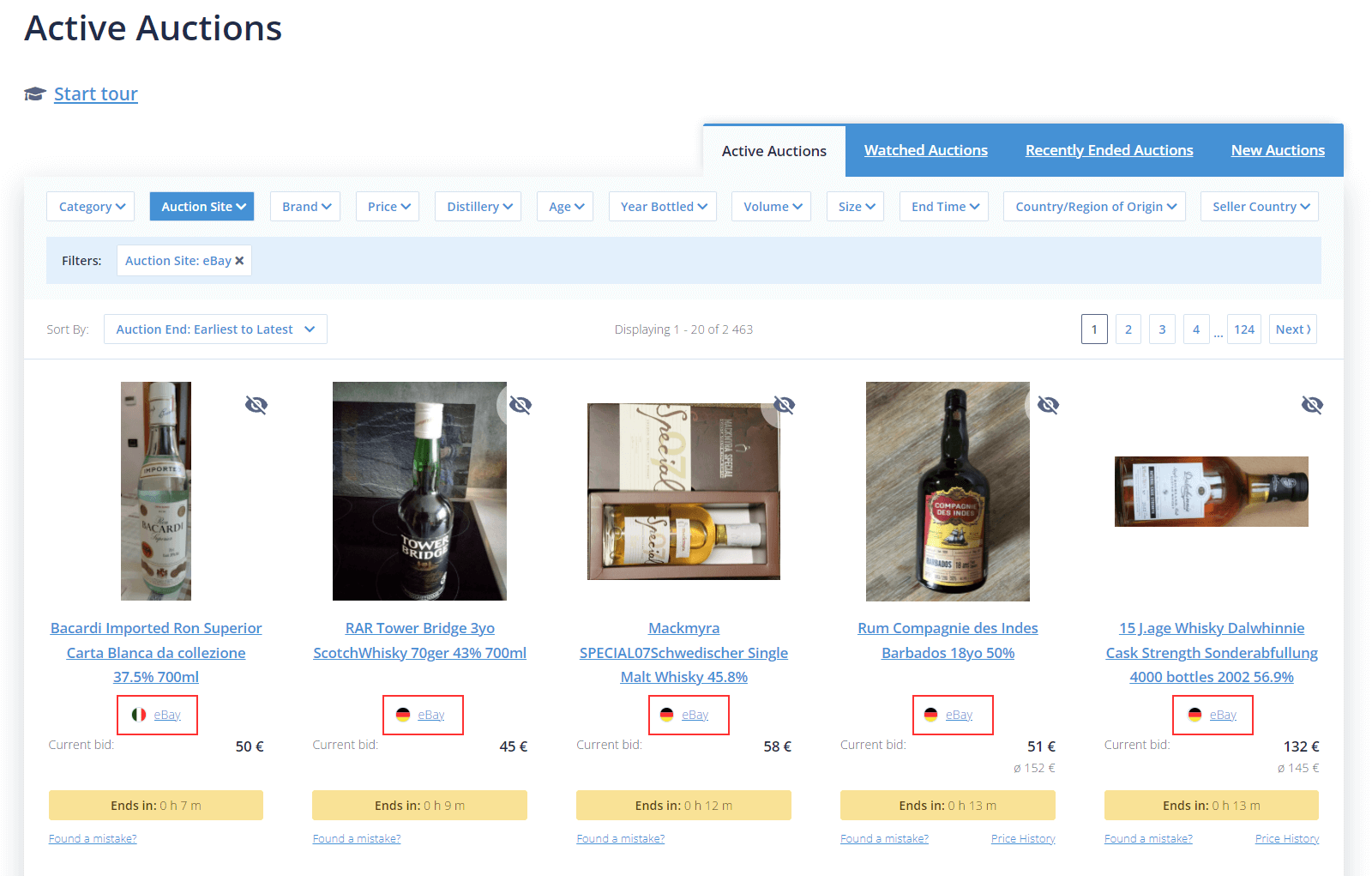
Task: Click Found a mistake under Mackmyra
Action: click(621, 839)
